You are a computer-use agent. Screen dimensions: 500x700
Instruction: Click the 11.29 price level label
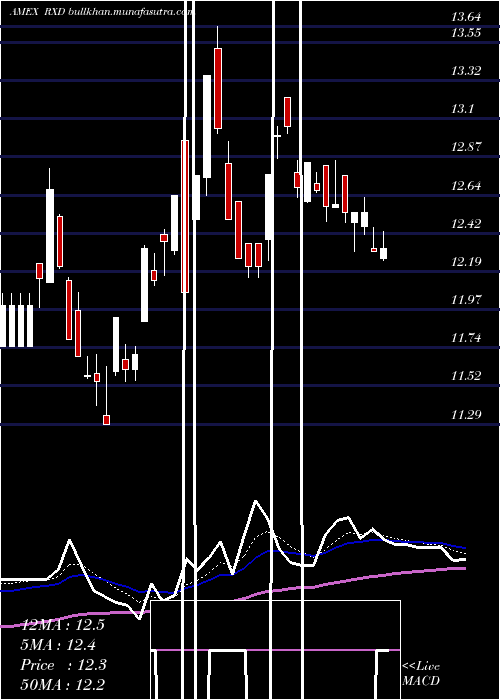click(466, 415)
